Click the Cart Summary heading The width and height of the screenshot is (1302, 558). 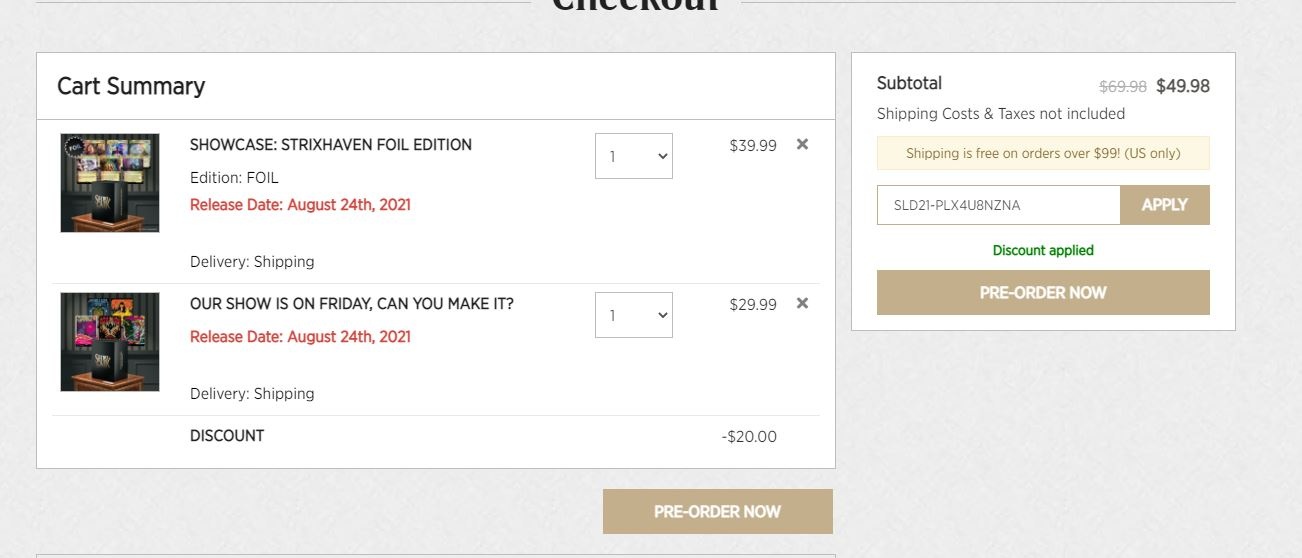point(131,86)
